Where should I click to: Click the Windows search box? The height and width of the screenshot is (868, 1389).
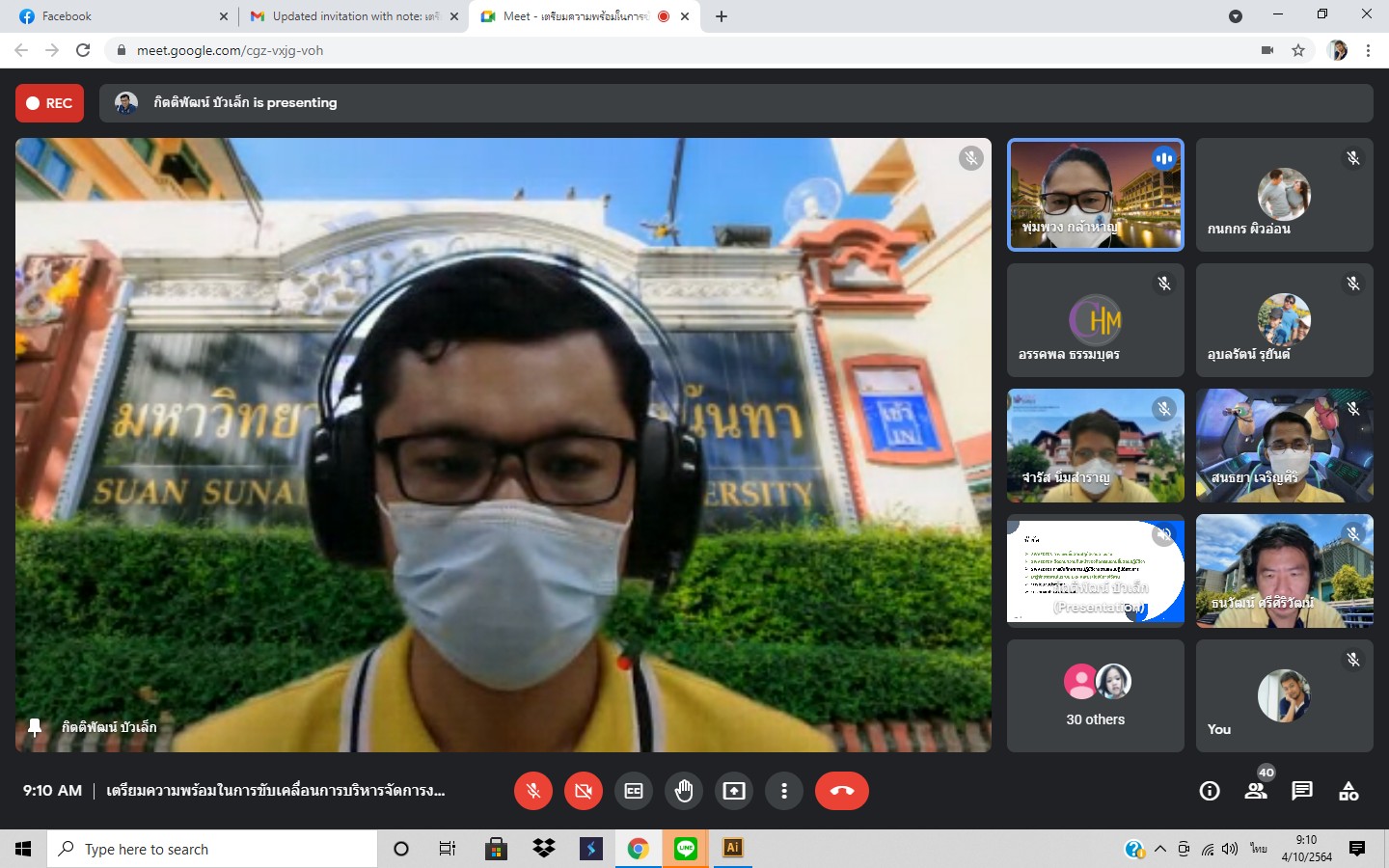212,849
